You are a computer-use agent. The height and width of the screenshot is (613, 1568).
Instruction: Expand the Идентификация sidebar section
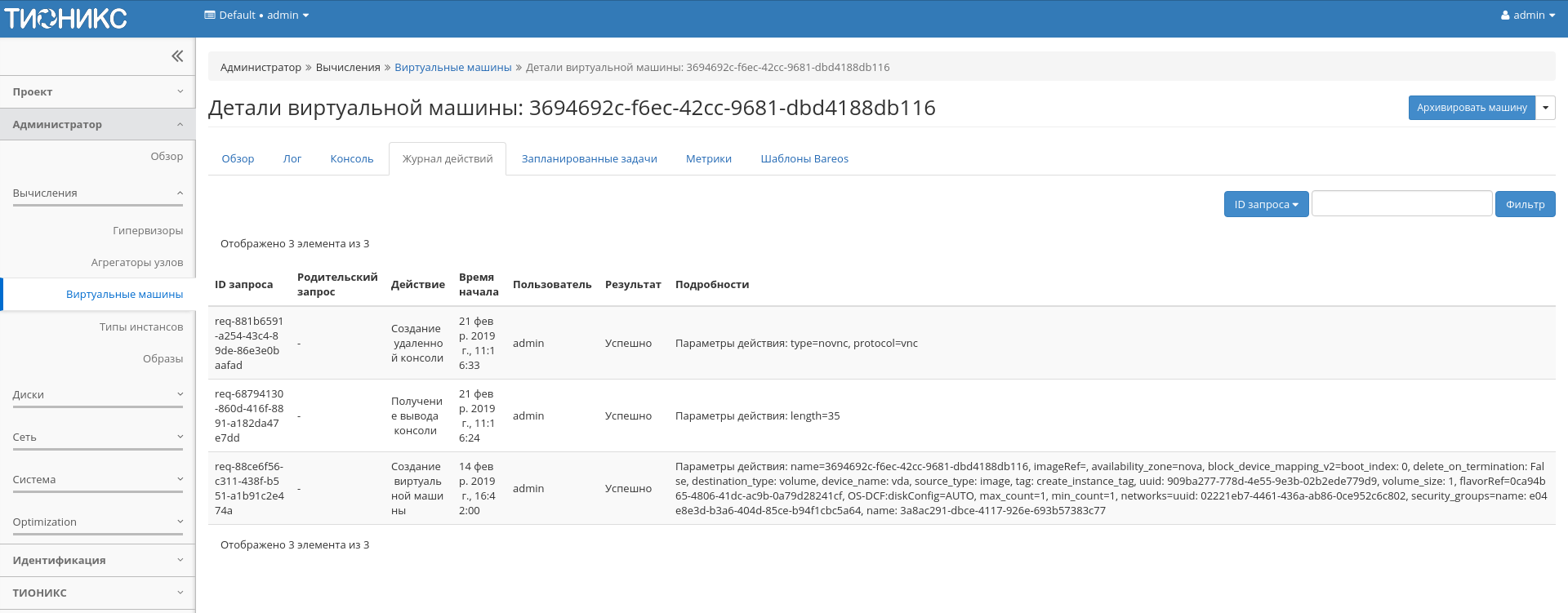(97, 561)
